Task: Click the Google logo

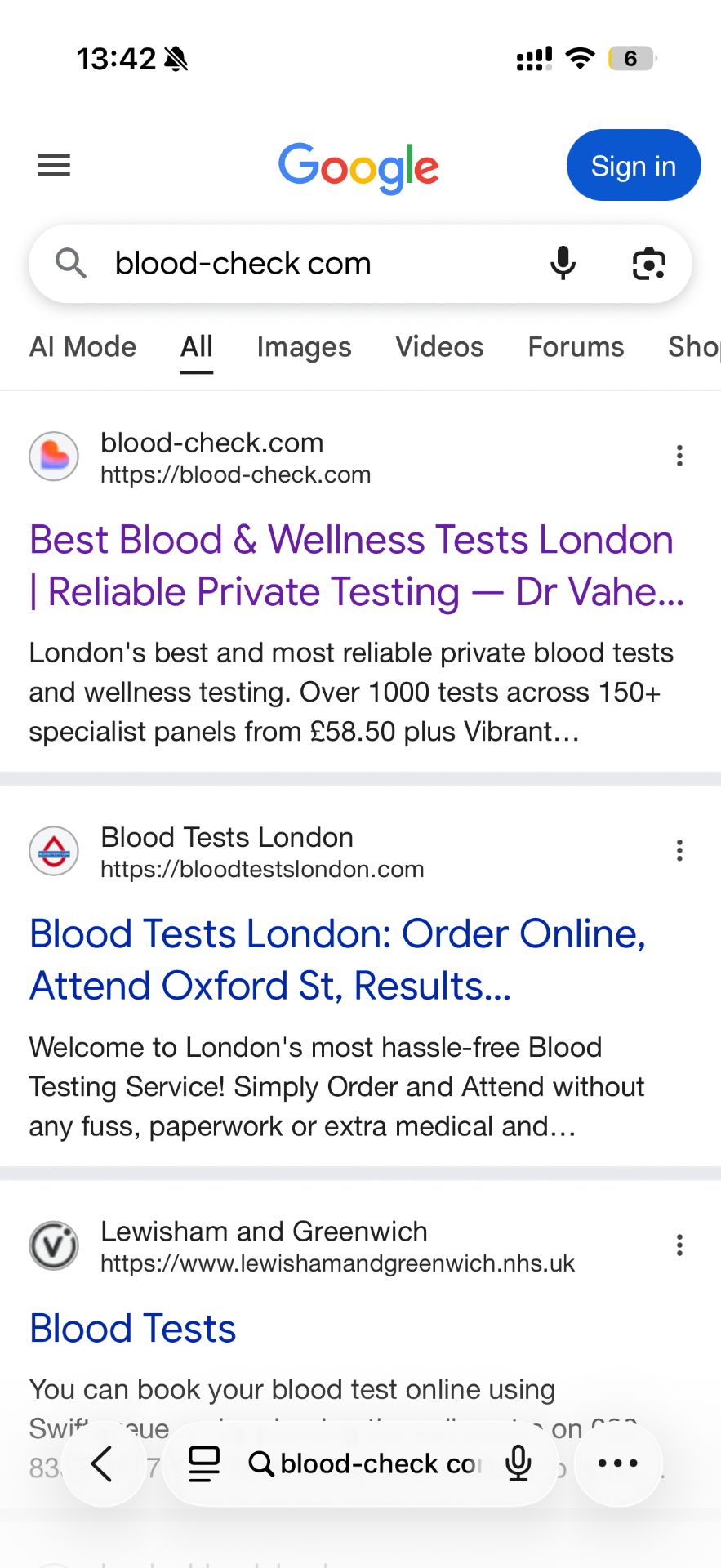Action: pos(359,167)
